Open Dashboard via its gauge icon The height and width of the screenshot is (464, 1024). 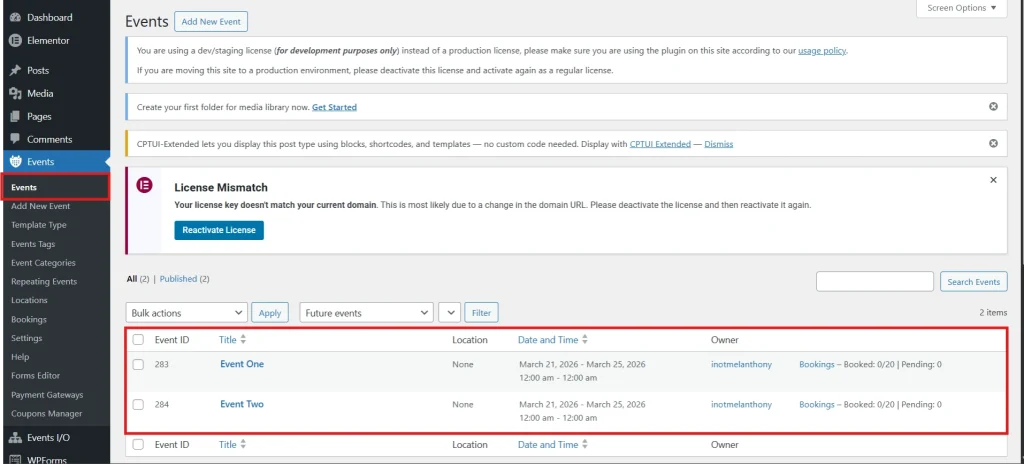click(x=16, y=18)
